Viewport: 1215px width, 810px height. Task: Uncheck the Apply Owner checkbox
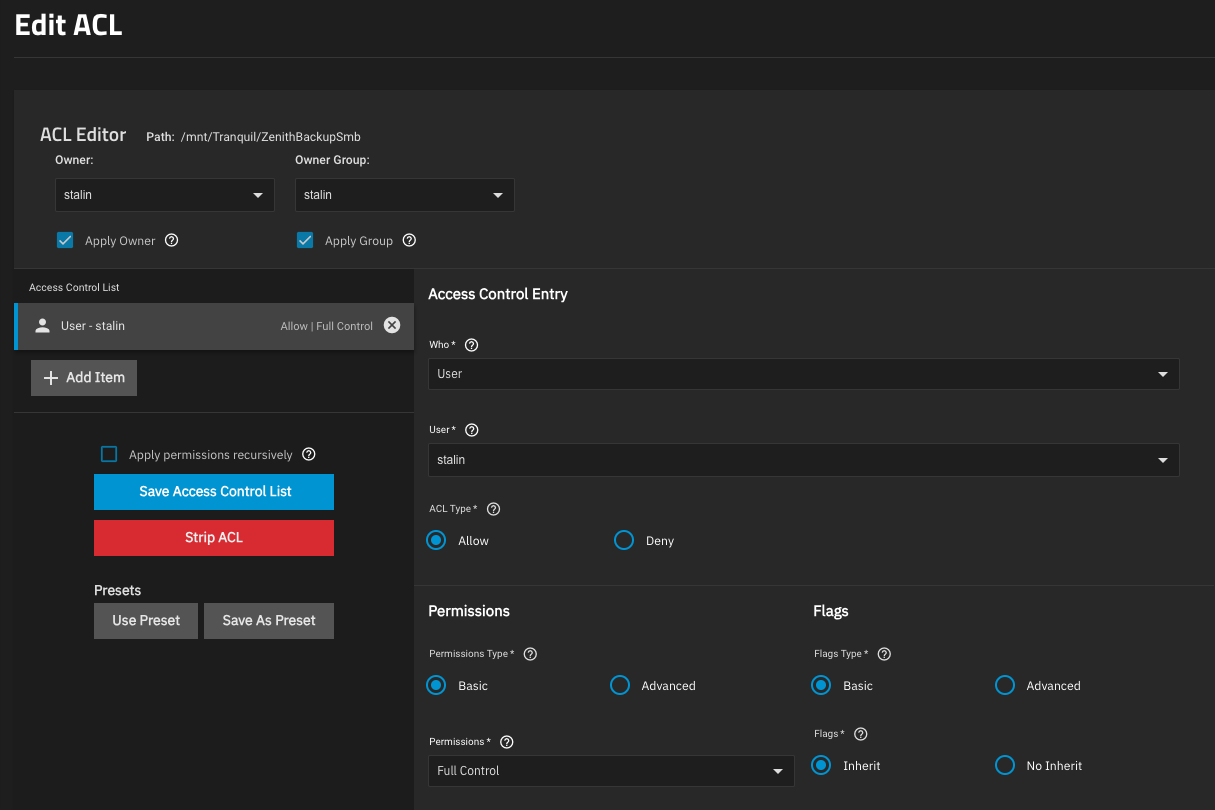click(65, 240)
